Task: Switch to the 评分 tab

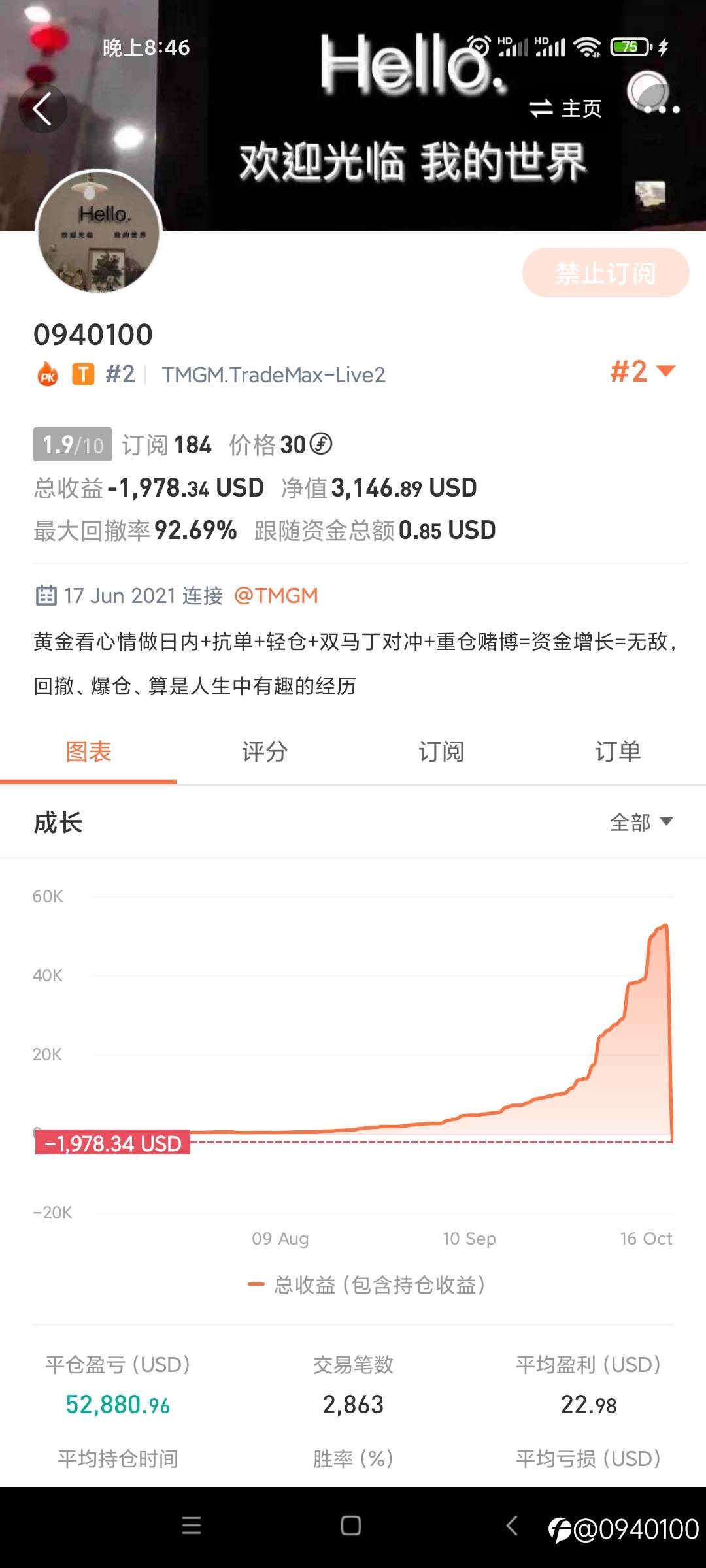Action: (265, 752)
